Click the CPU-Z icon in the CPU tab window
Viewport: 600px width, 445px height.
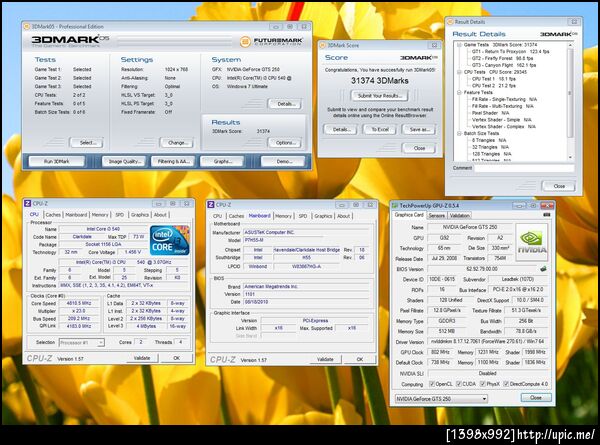(28, 204)
